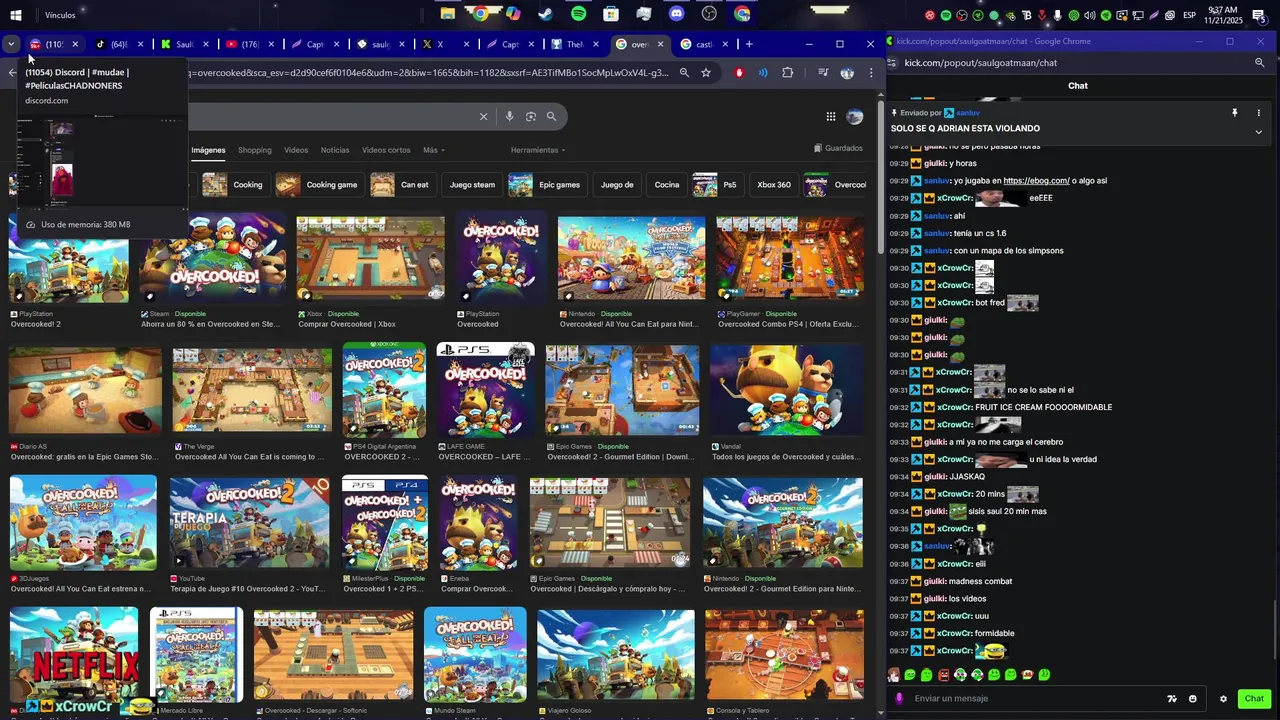This screenshot has width=1280, height=720.
Task: Clear the Google search box
Action: (483, 117)
